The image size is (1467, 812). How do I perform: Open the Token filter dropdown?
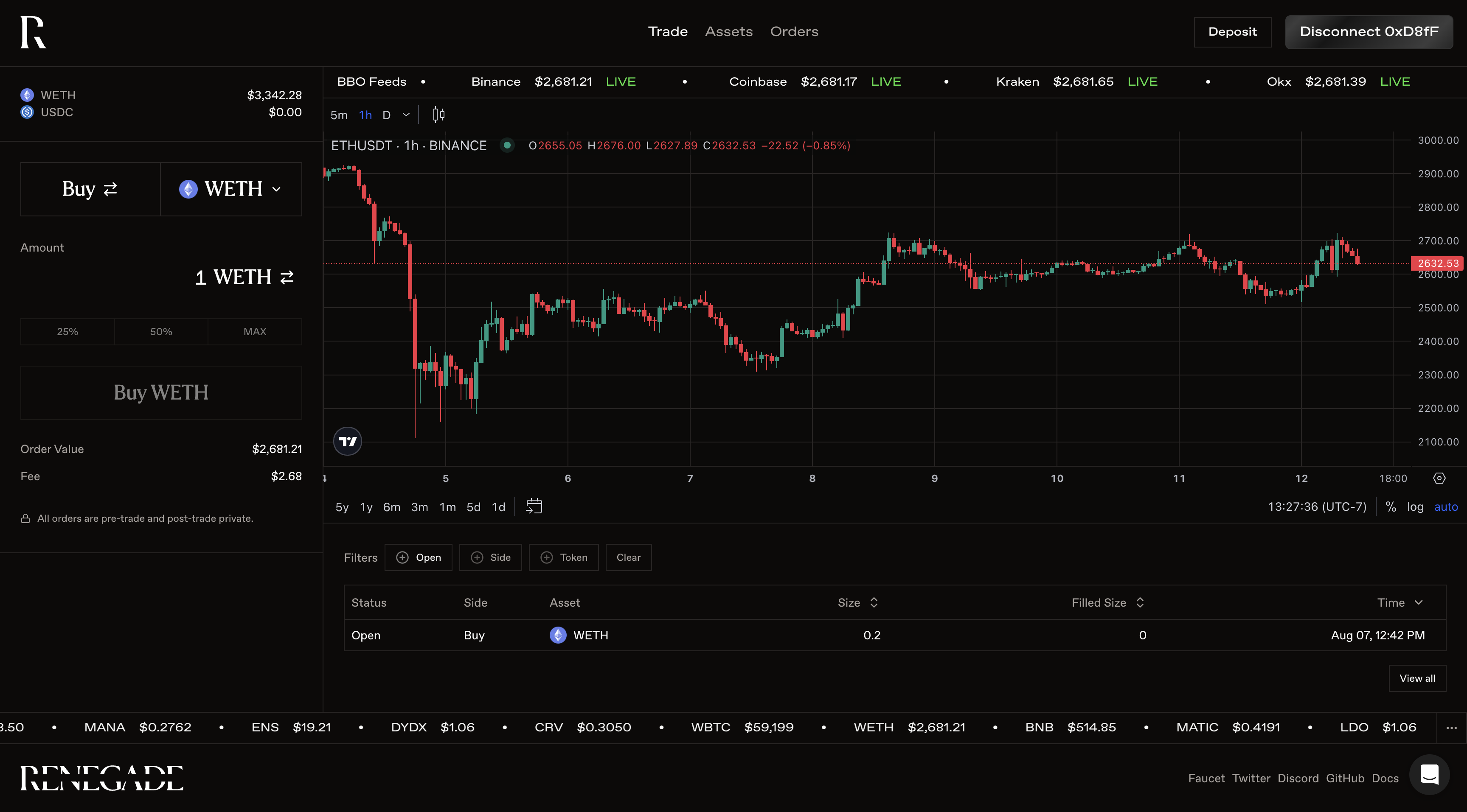click(564, 557)
